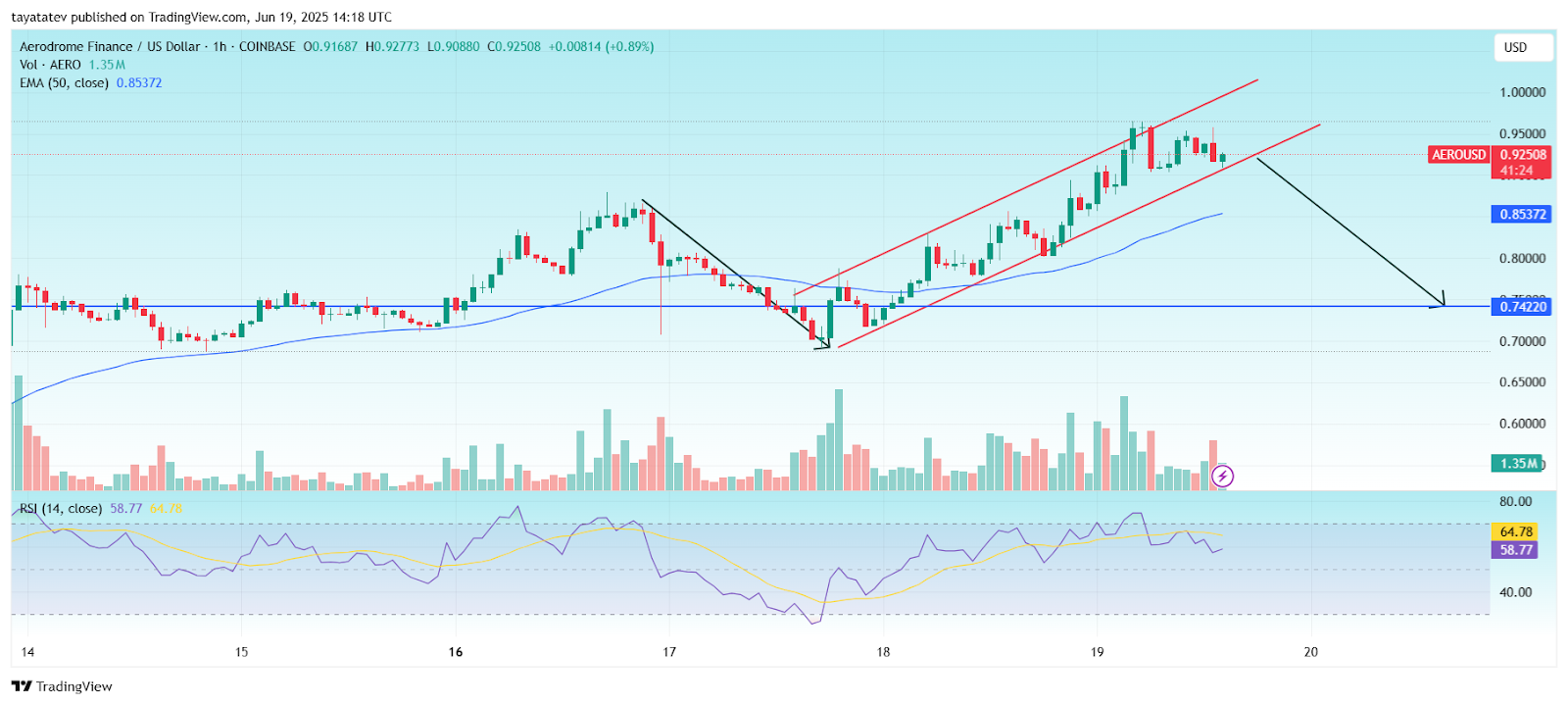
Task: Click date 17 on the time axis
Action: (x=669, y=652)
